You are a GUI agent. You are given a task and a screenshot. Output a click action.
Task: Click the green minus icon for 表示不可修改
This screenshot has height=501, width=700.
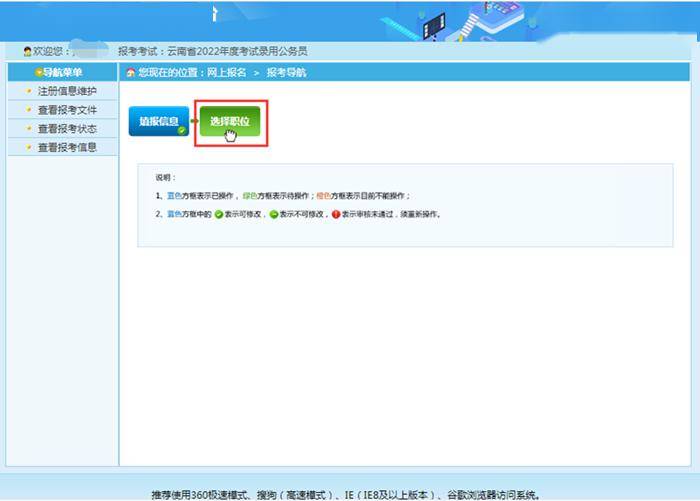pos(273,214)
